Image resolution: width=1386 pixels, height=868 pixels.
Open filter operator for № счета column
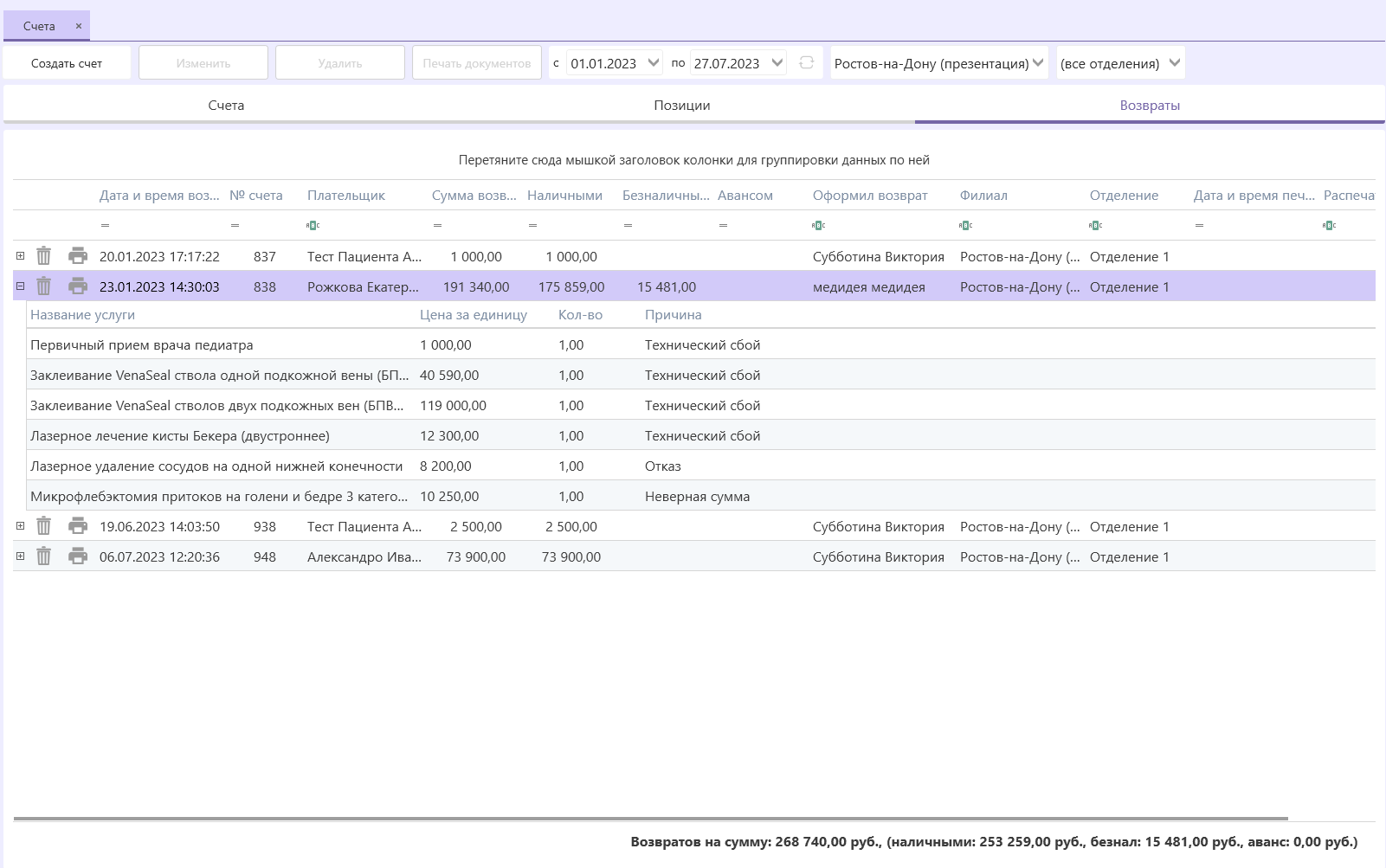235,225
